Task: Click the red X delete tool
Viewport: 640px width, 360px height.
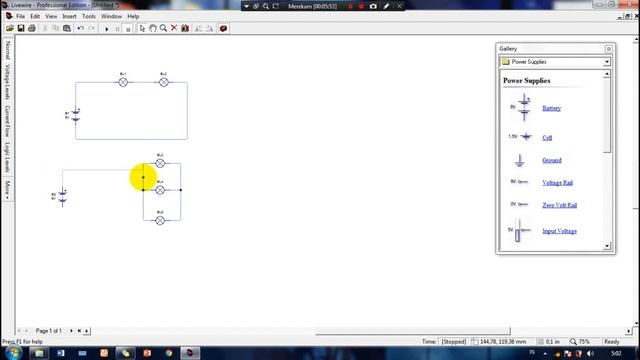Action: pos(174,28)
